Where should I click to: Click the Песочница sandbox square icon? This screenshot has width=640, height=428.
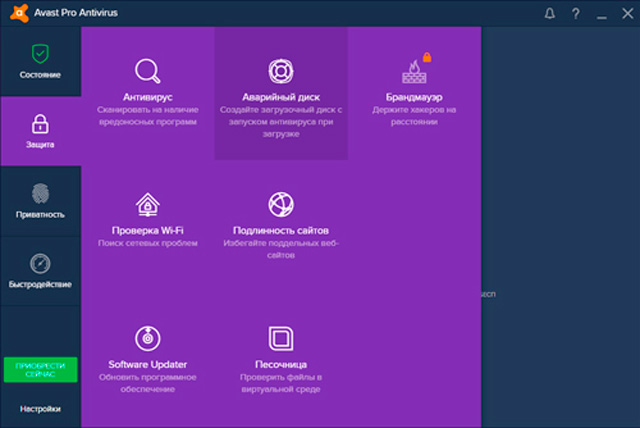[281, 338]
